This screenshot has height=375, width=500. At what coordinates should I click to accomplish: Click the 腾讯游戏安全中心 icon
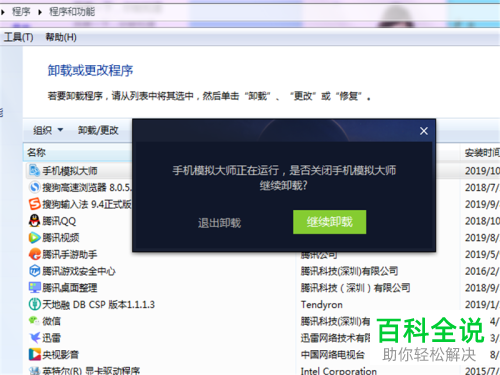[x=34, y=271]
